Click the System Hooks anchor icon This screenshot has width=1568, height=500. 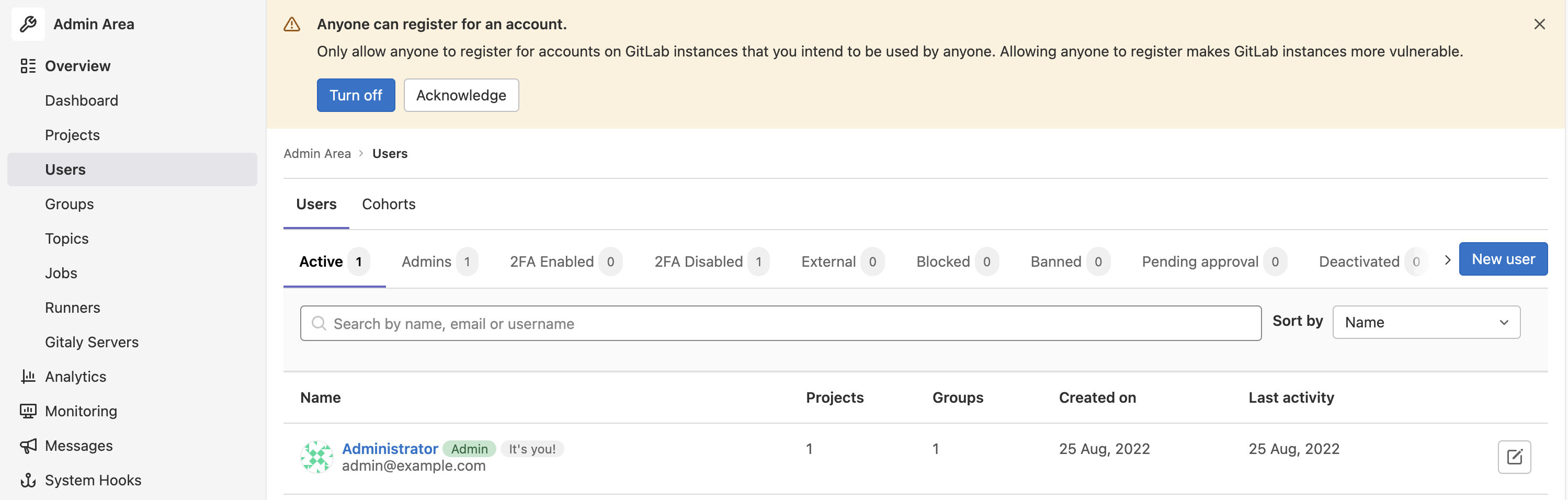click(x=28, y=480)
